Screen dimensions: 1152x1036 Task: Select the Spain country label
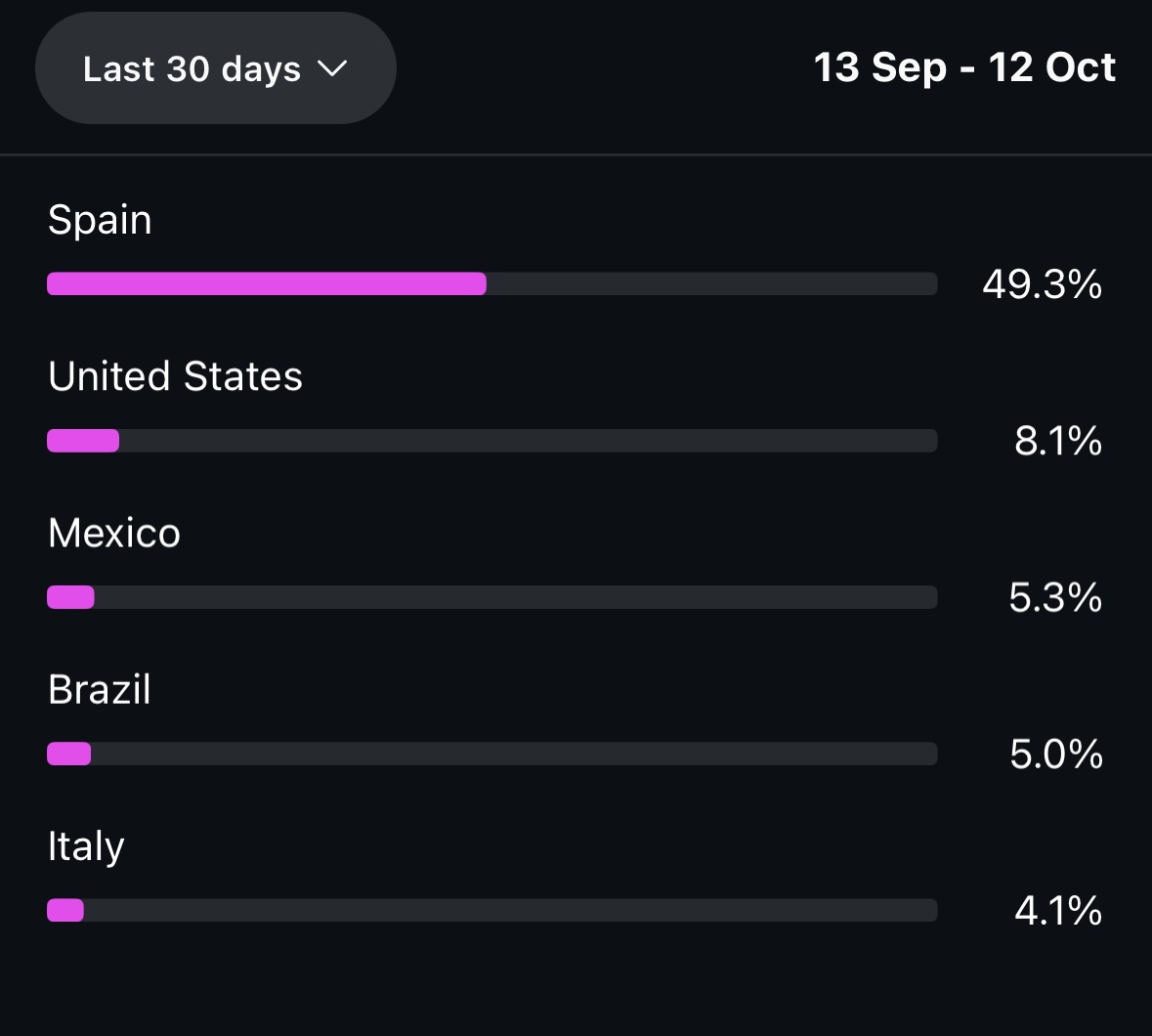(x=100, y=220)
